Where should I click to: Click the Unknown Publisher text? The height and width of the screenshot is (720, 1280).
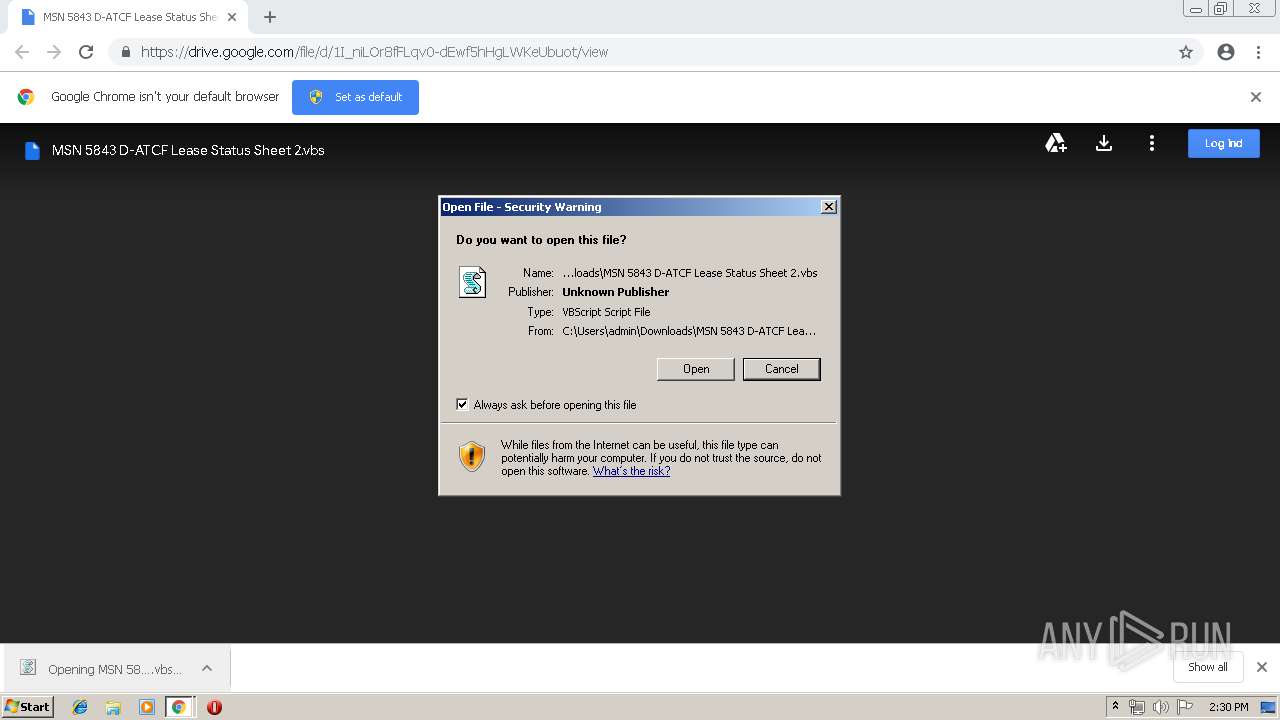coord(615,292)
